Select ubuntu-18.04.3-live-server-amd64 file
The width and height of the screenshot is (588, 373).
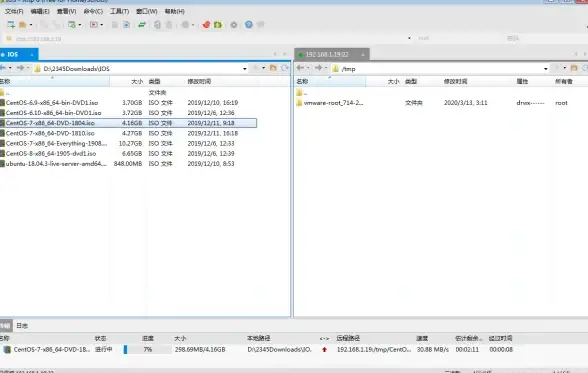56,164
